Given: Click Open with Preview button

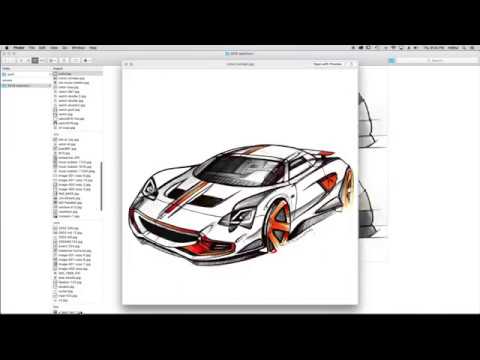Looking at the screenshot, I should [x=328, y=64].
